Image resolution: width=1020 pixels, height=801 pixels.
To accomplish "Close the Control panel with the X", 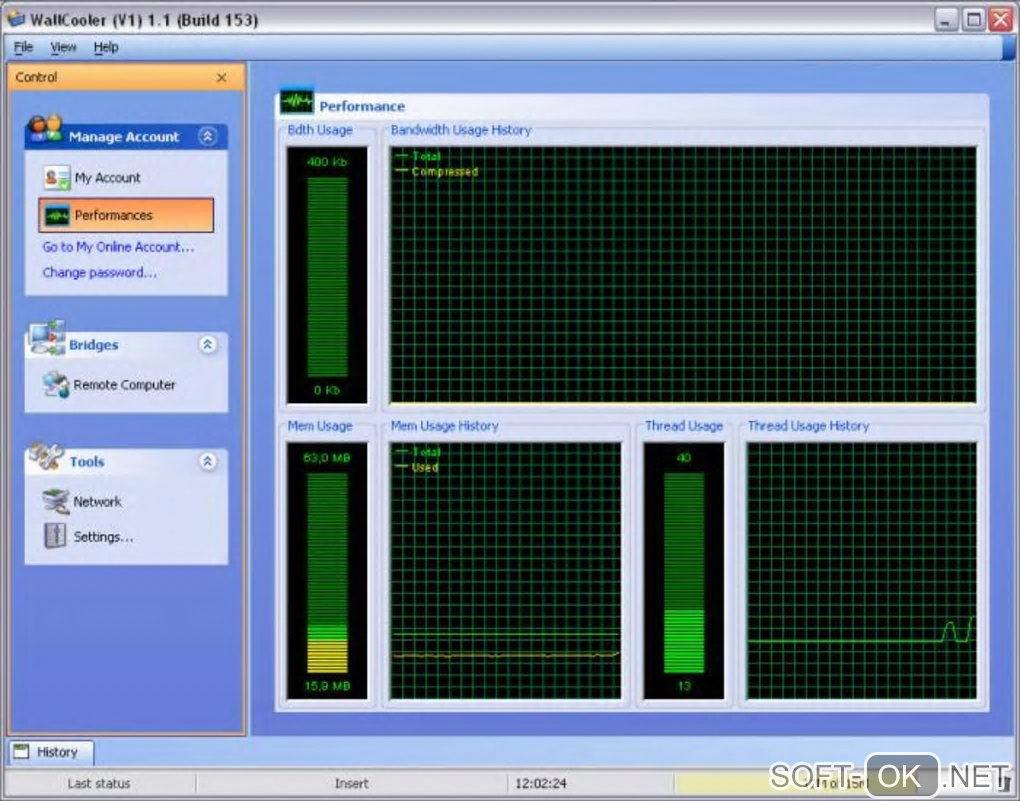I will [x=221, y=77].
